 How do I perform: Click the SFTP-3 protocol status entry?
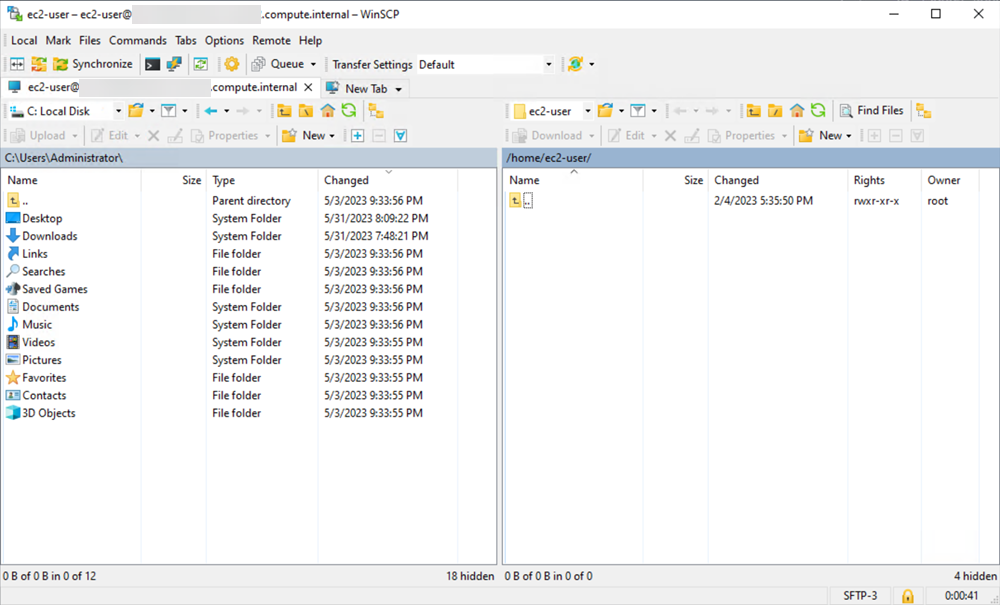860,595
